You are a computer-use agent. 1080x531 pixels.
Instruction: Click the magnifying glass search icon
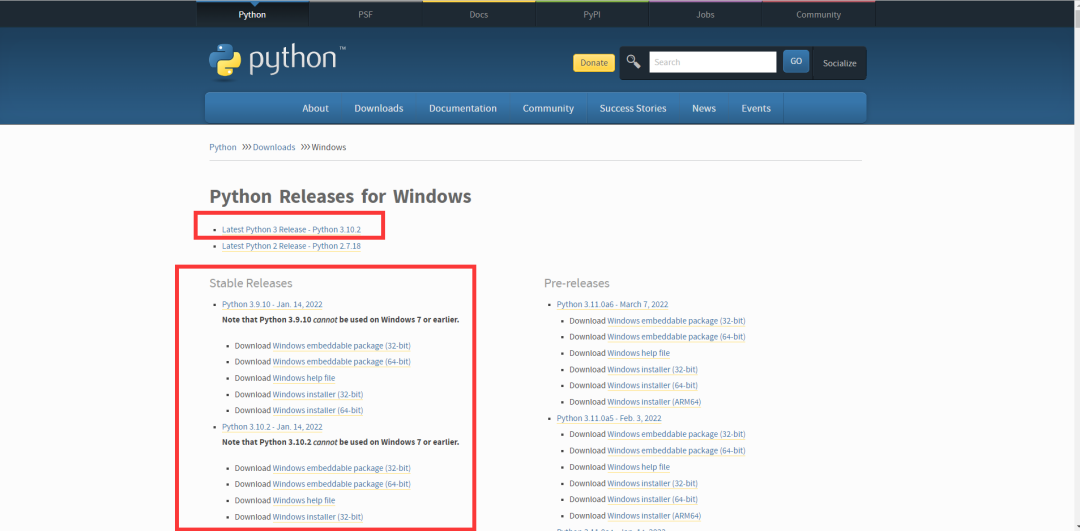(633, 61)
